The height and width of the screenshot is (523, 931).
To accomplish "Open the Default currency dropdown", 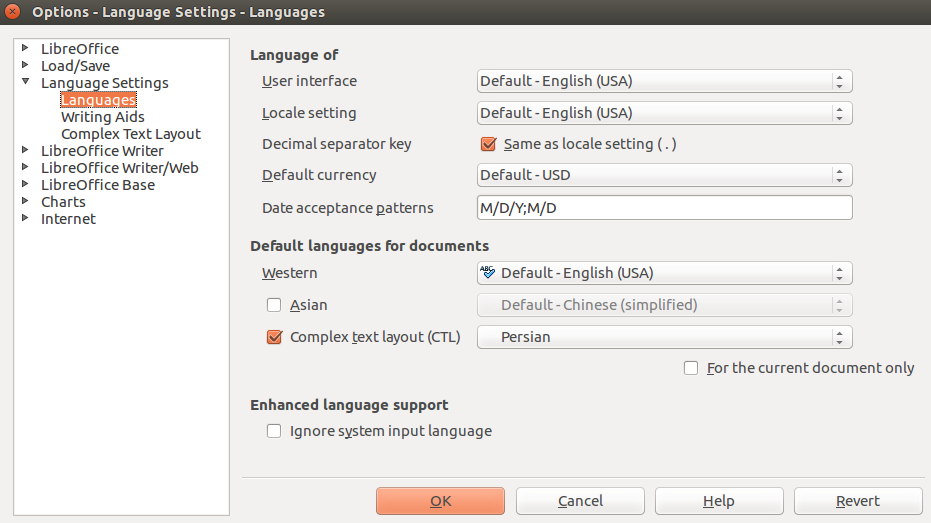I will (664, 175).
